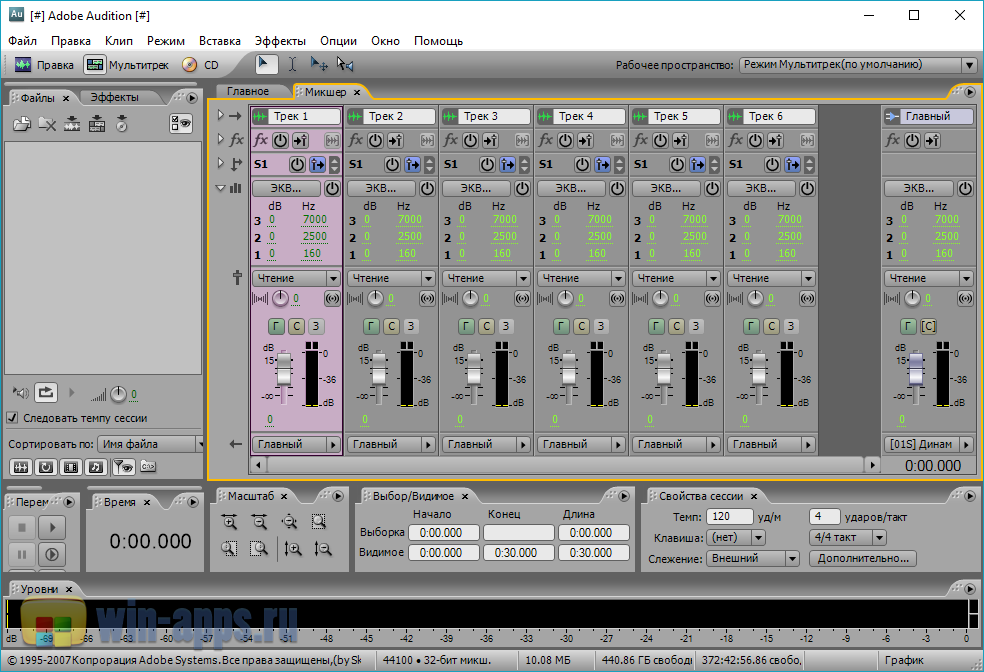Screen dimensions: 984x672
Task: Click the Zoom In Horizontally icon
Action: point(230,521)
